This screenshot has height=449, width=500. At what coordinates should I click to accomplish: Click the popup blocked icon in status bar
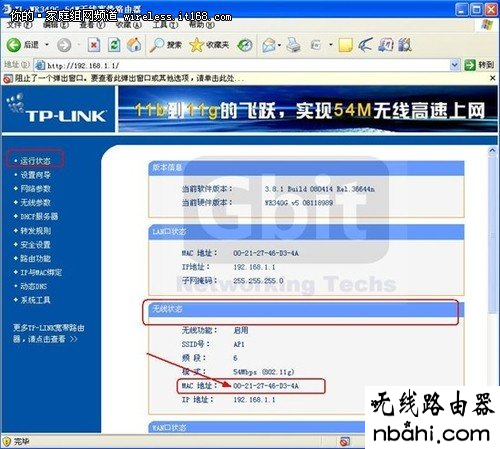point(345,442)
